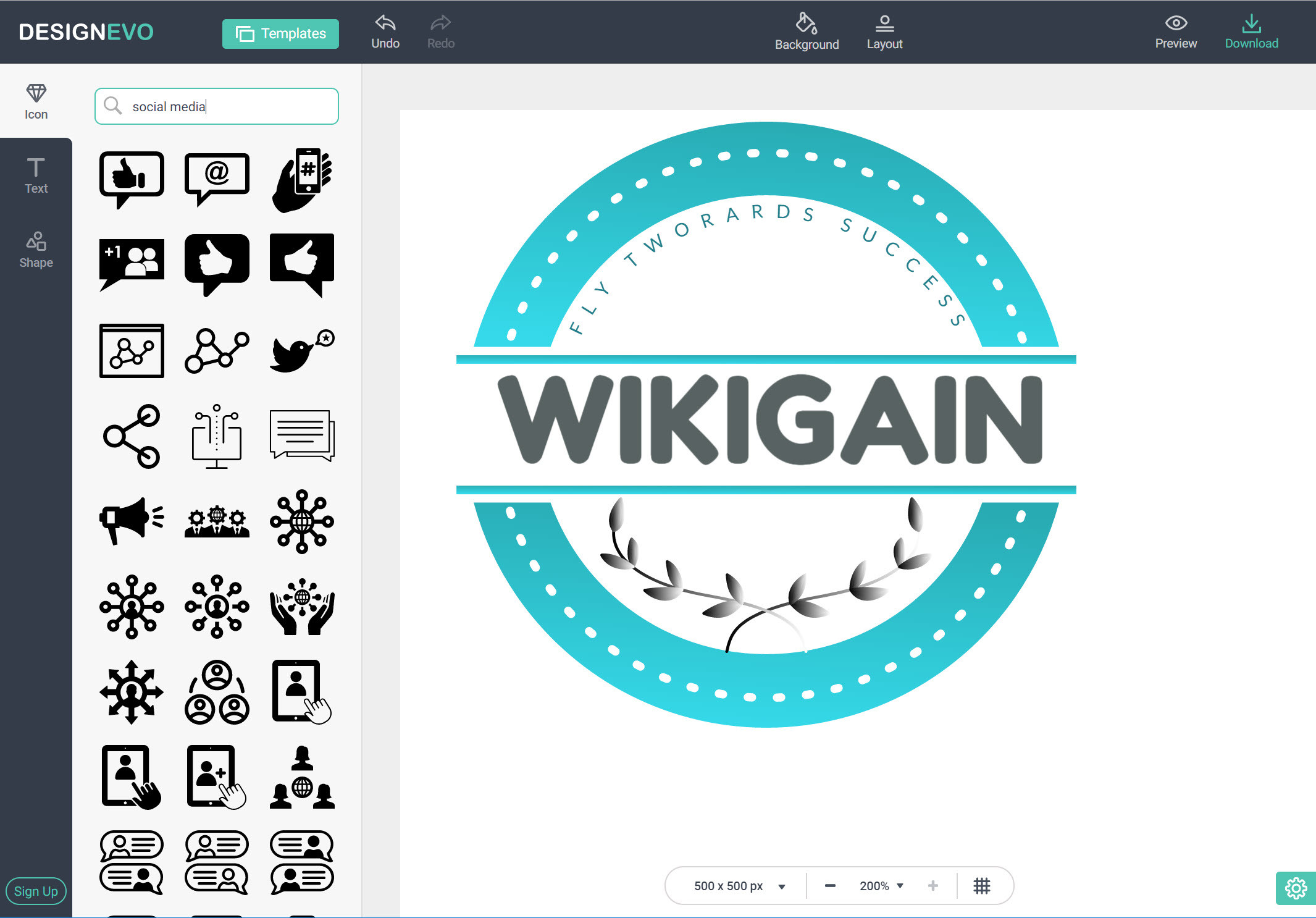Viewport: 1316px width, 918px height.
Task: Select the laurel branch graphic on canvas
Action: [x=766, y=575]
